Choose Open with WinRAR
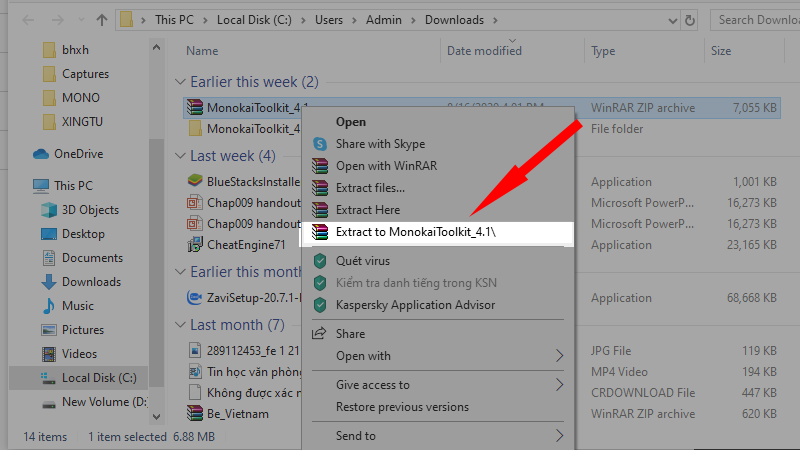Image resolution: width=800 pixels, height=450 pixels. click(386, 166)
